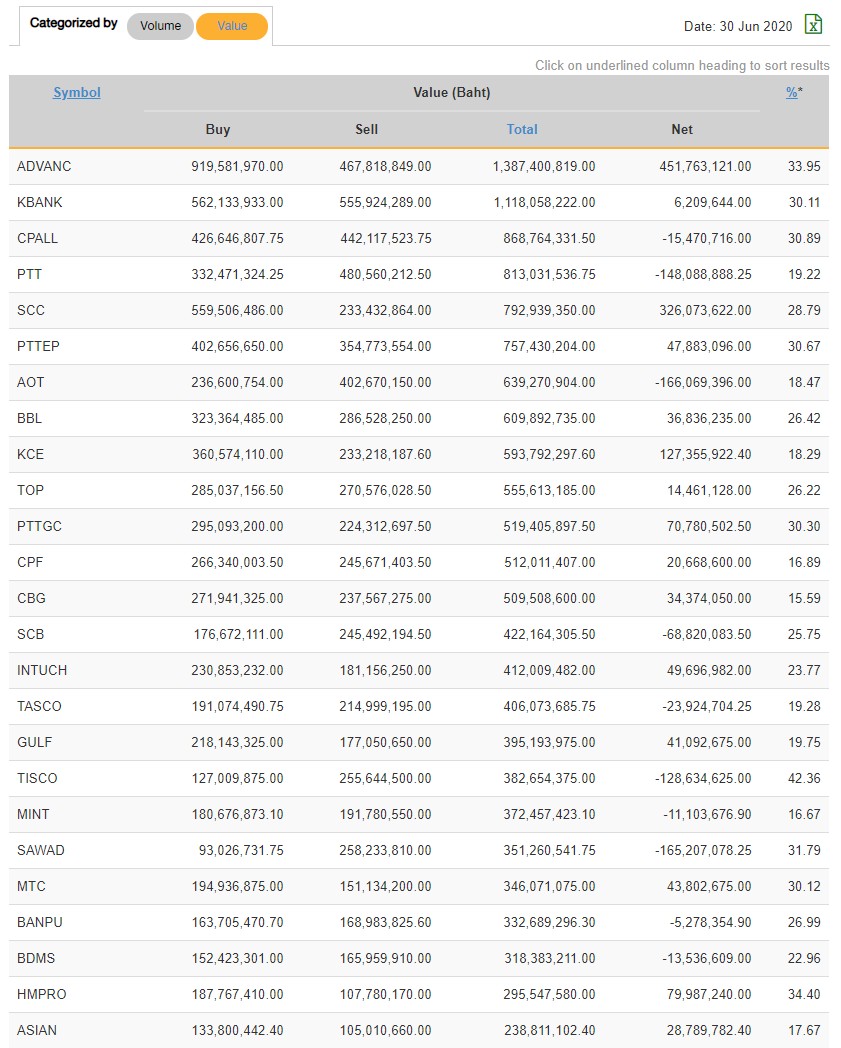
Task: Select the ADVANC symbol in the table
Action: click(x=44, y=166)
